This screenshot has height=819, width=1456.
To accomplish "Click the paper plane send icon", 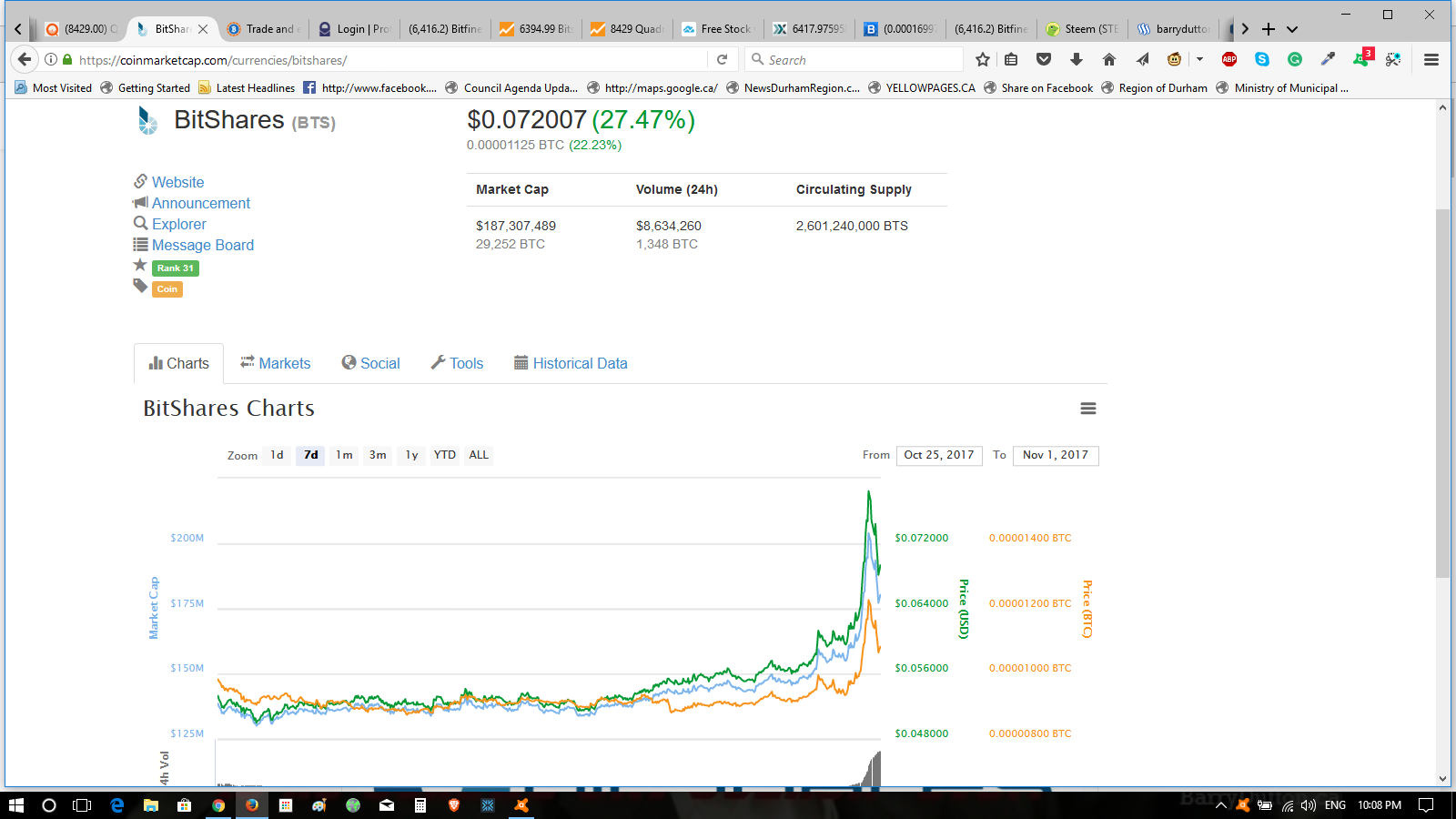I will click(x=1142, y=60).
